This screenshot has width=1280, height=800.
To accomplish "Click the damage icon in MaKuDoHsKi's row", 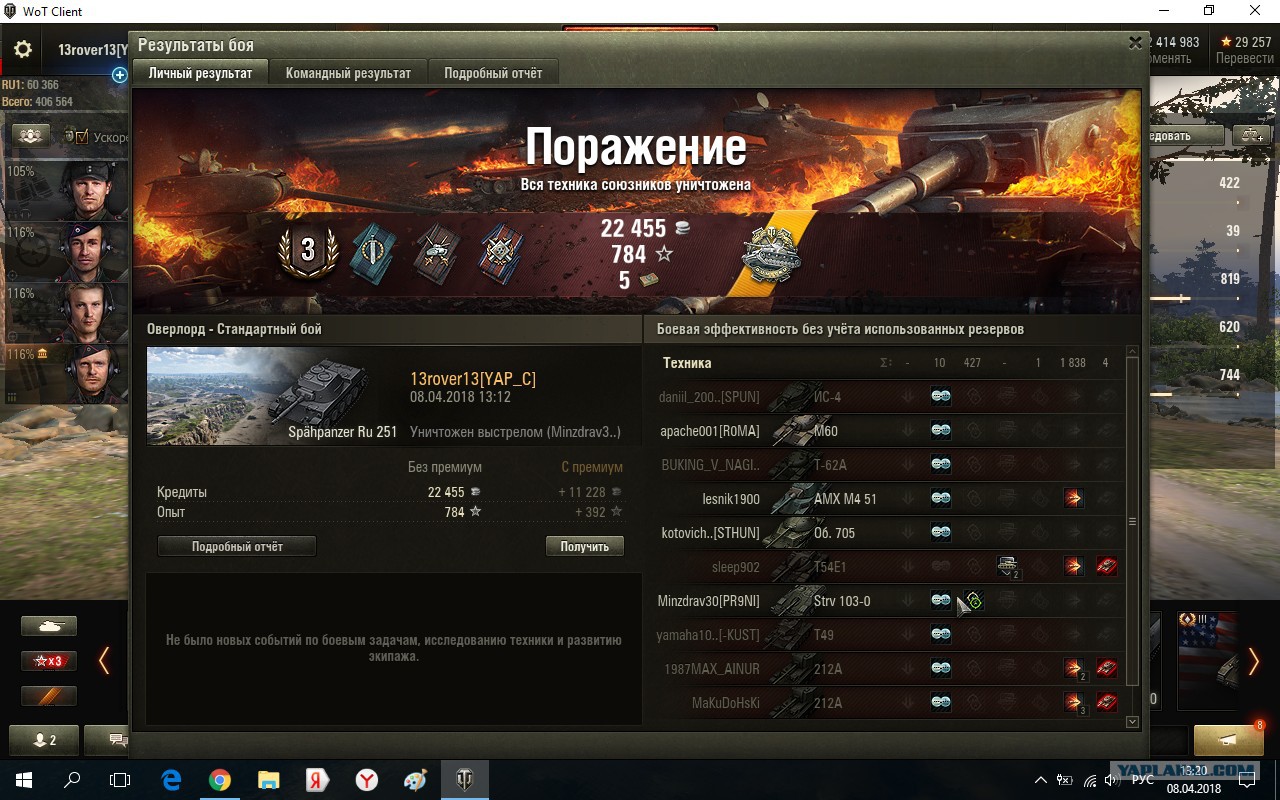I will 1074,702.
